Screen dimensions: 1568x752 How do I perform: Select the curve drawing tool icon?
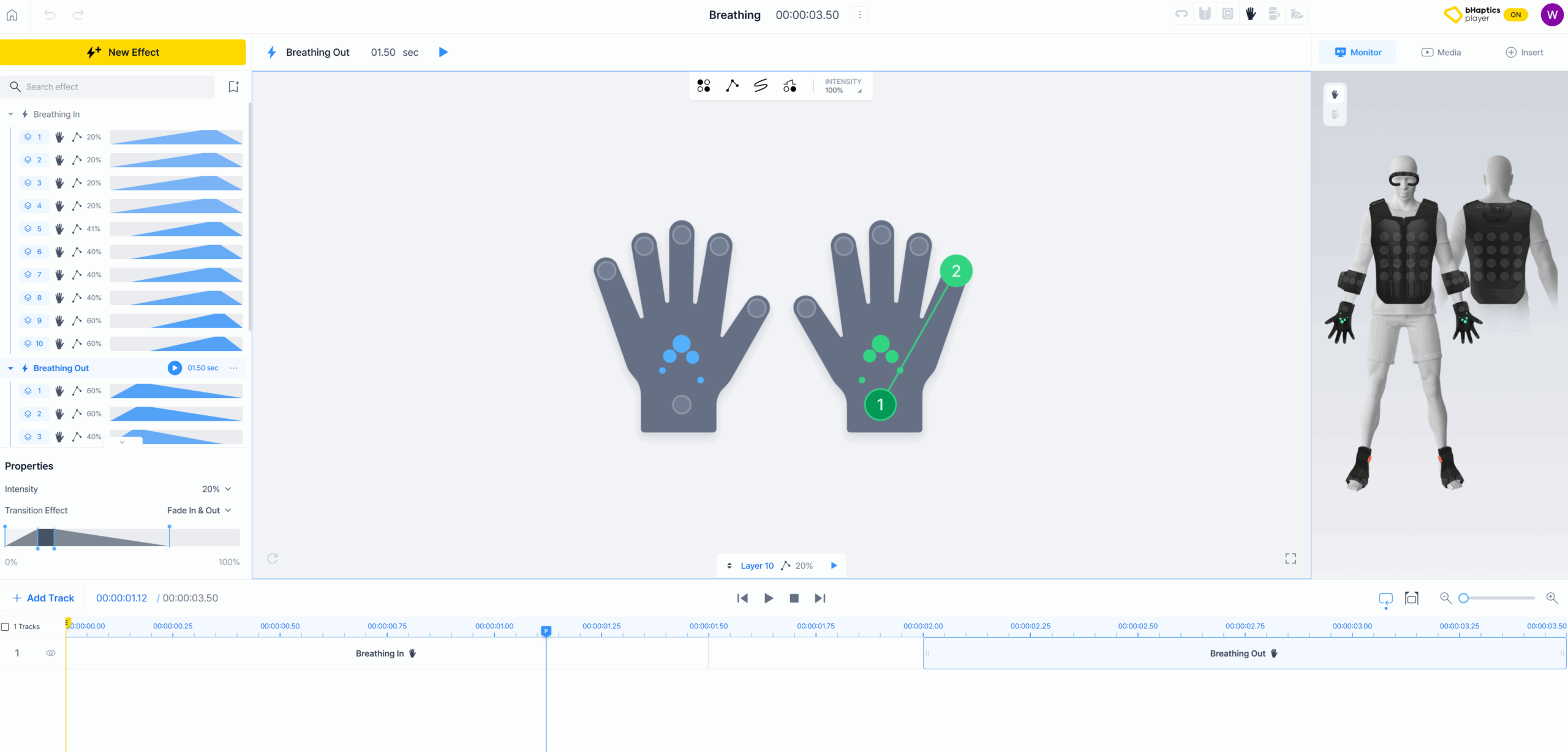[x=761, y=86]
